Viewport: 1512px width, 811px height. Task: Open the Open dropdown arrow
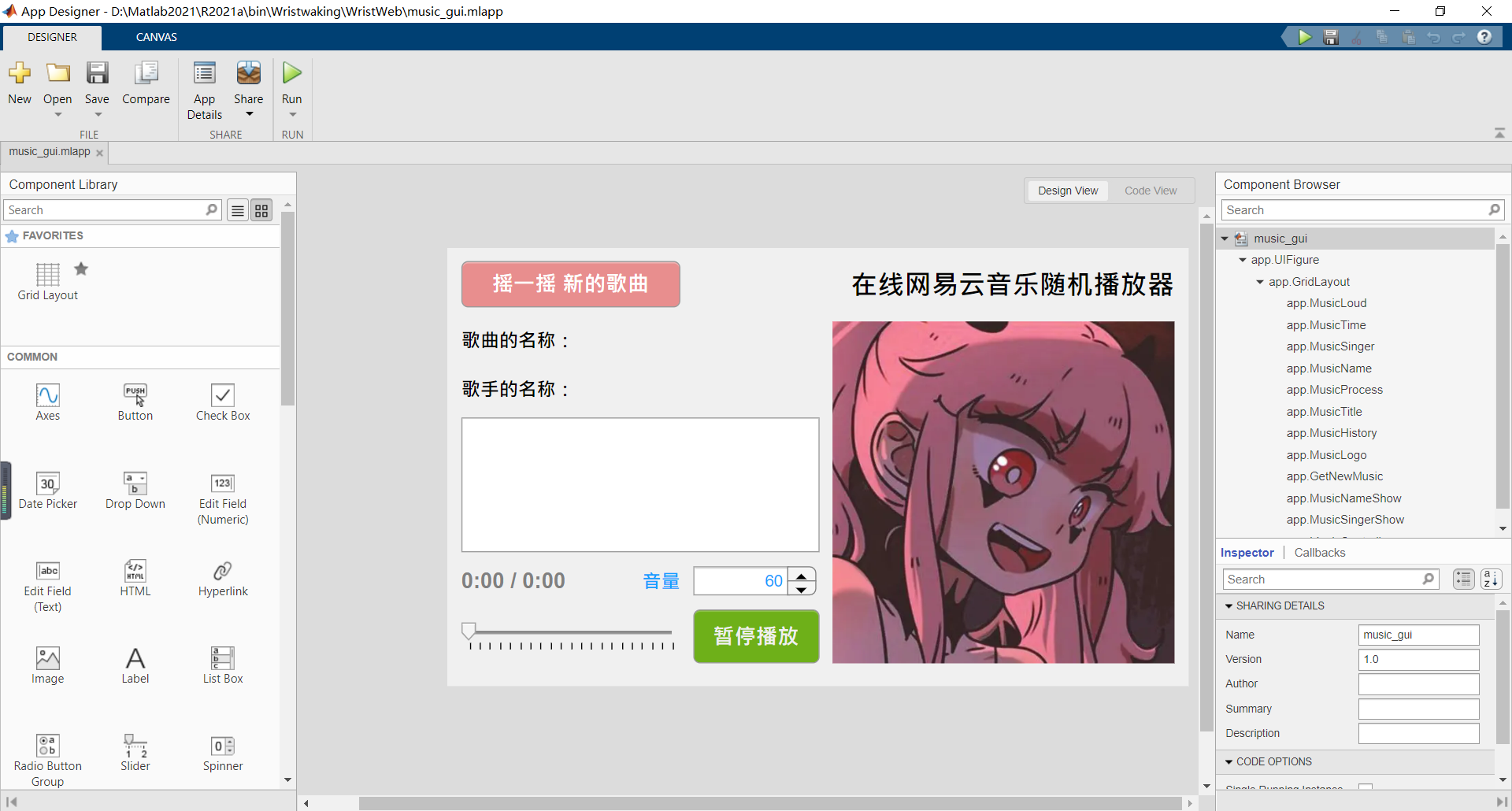tap(57, 115)
